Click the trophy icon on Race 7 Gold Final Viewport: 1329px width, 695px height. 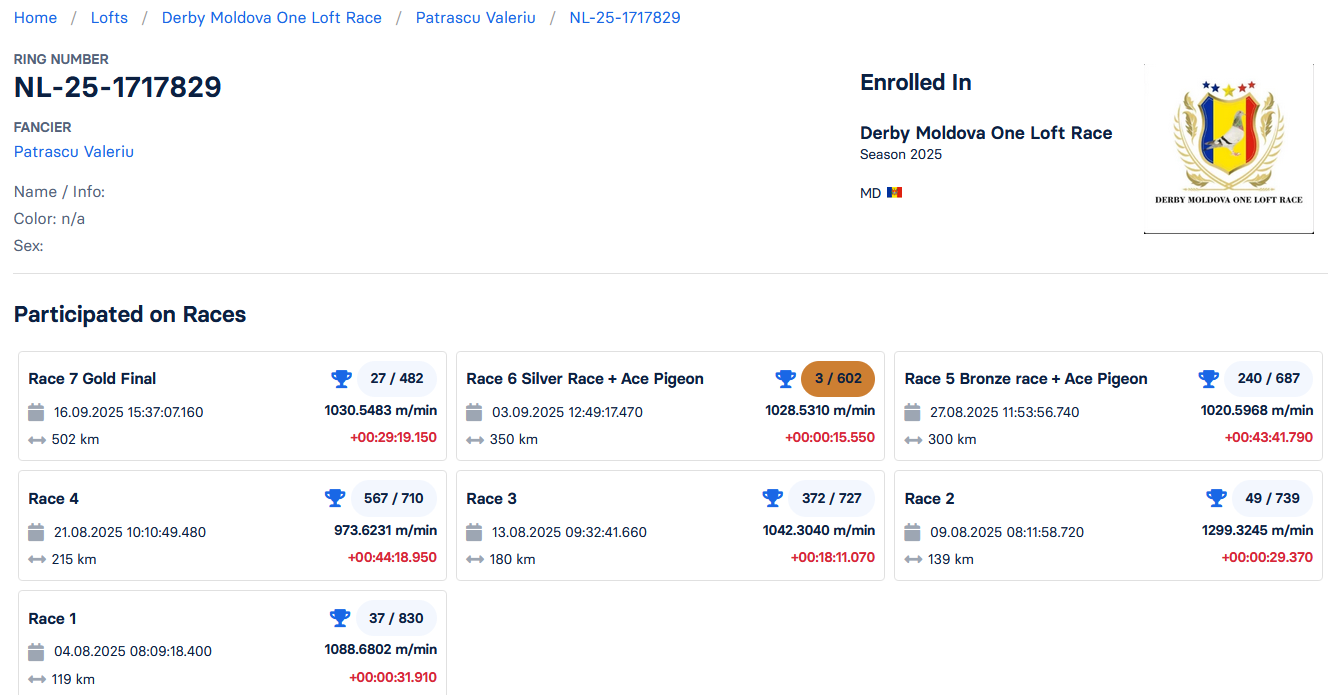click(x=342, y=379)
